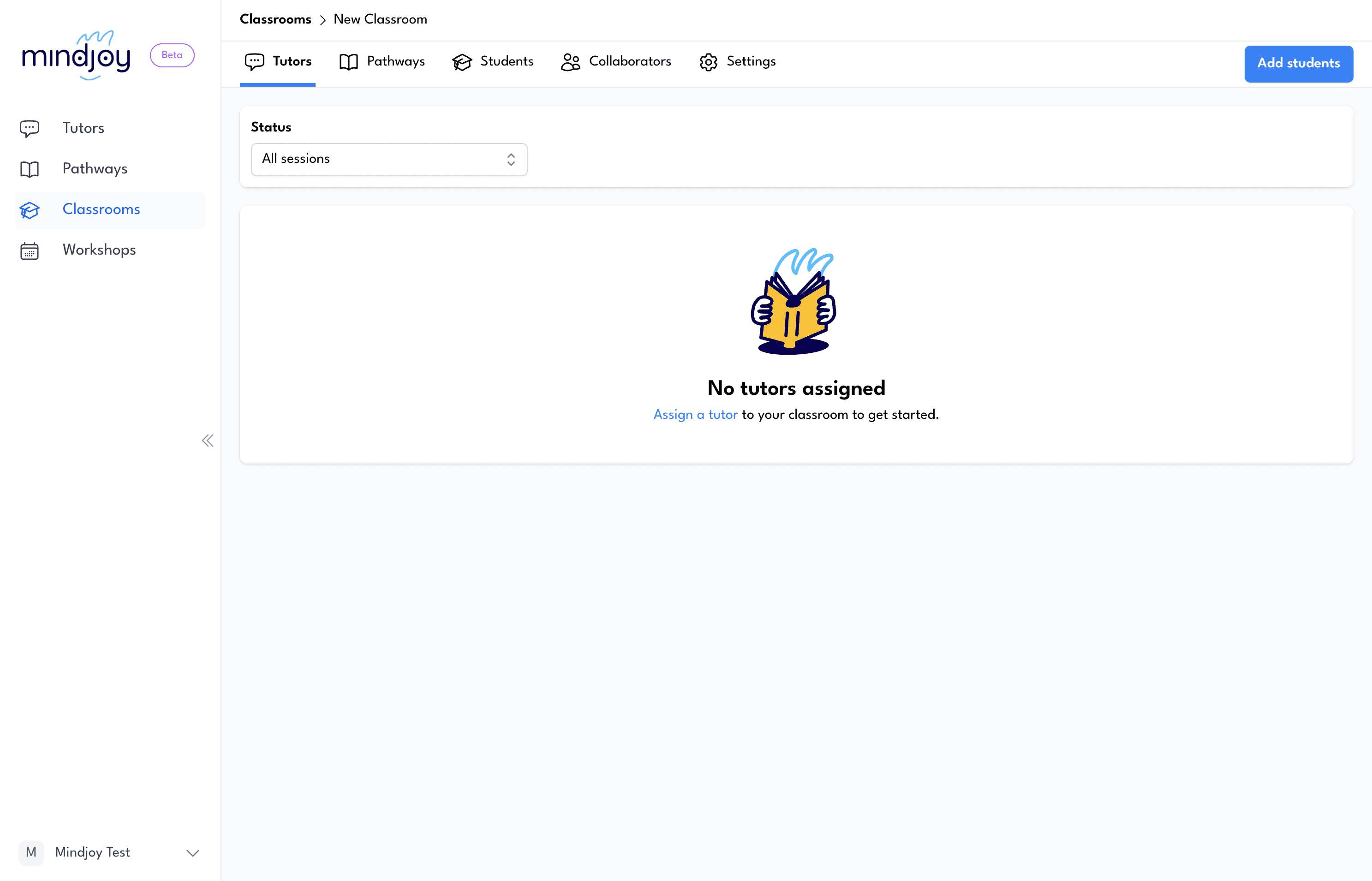Click the Mindjoy Test account name
The image size is (1372, 881).
pyautogui.click(x=92, y=852)
